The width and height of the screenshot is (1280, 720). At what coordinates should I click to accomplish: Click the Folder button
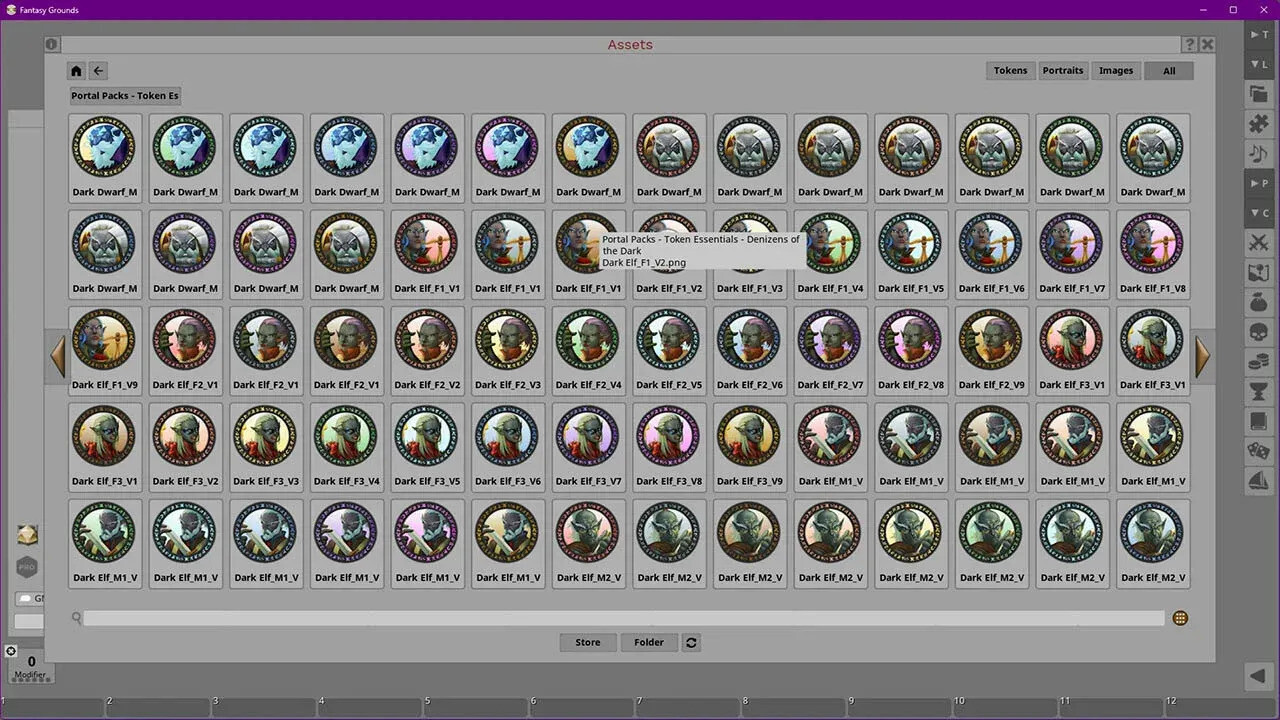click(648, 642)
